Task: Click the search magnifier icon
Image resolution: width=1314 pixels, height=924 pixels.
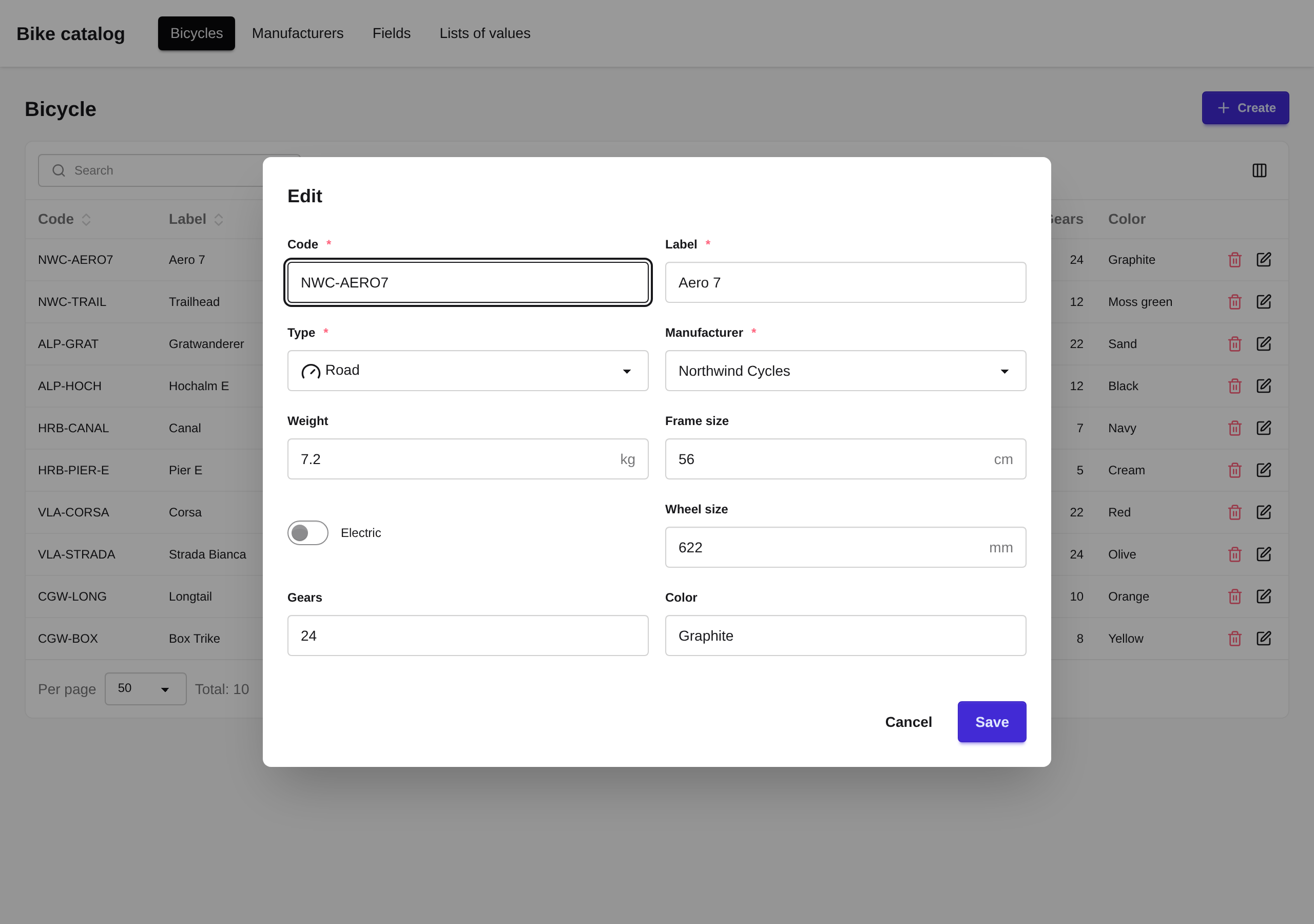Action: pos(59,170)
